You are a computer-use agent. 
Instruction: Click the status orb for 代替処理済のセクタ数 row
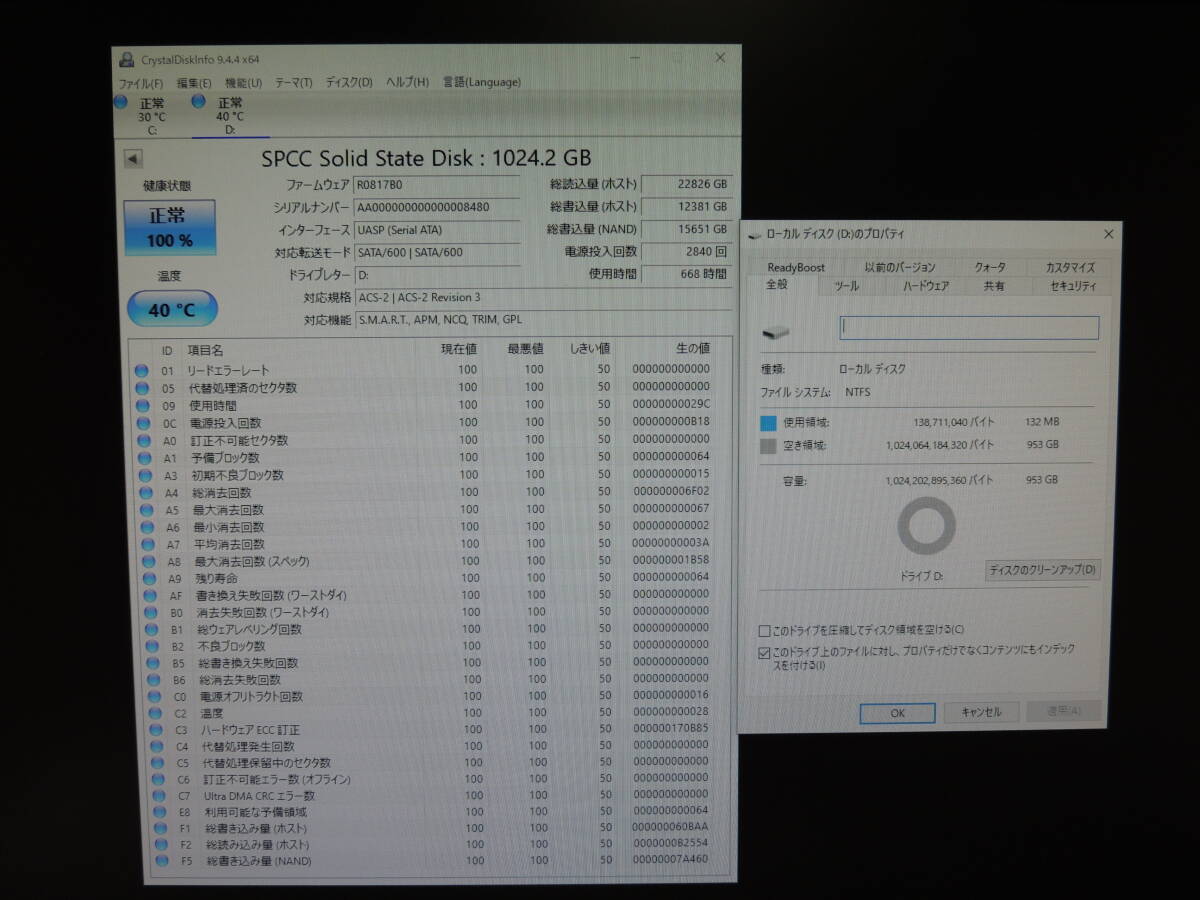tap(141, 388)
